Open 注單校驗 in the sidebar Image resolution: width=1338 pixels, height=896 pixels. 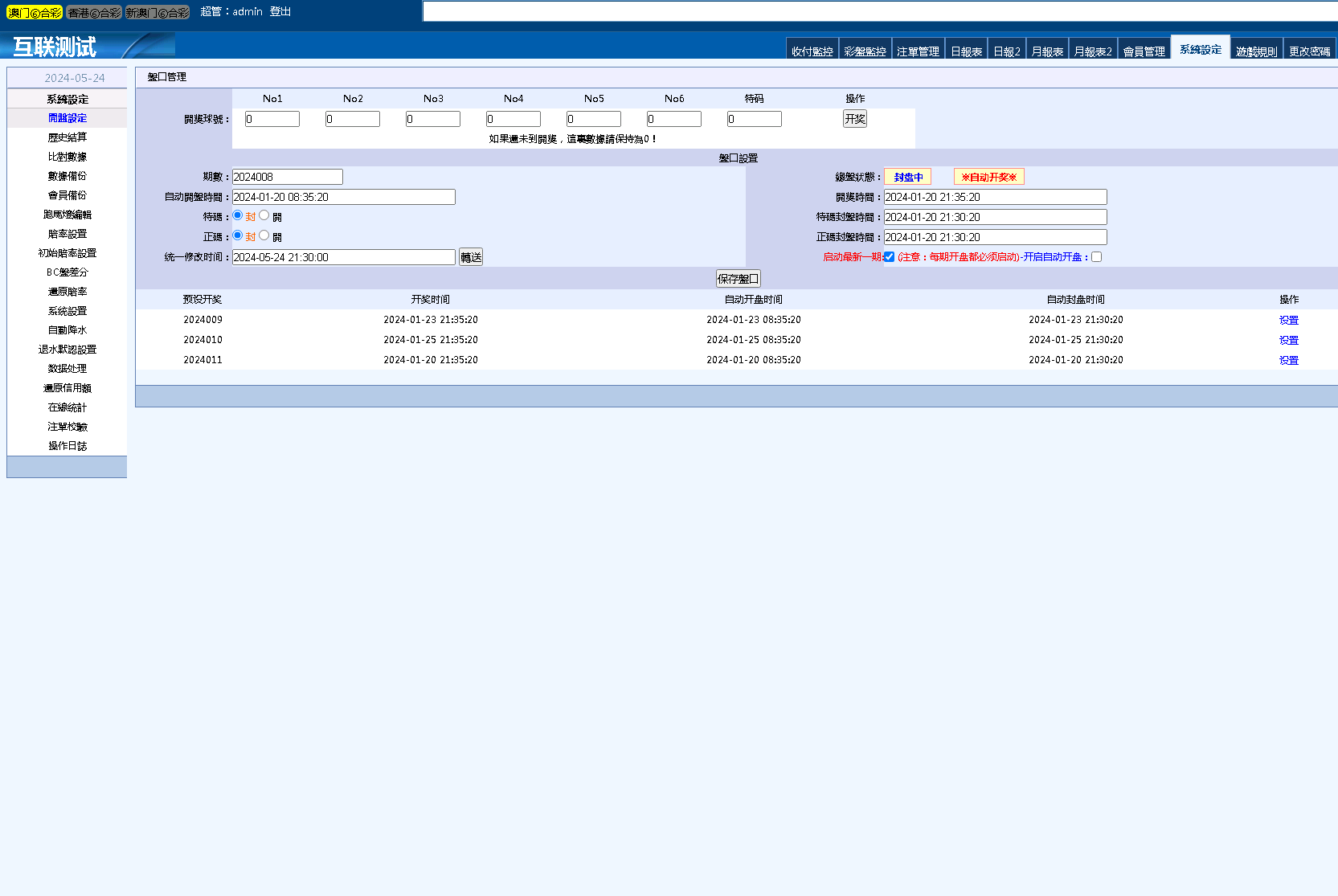click(68, 427)
